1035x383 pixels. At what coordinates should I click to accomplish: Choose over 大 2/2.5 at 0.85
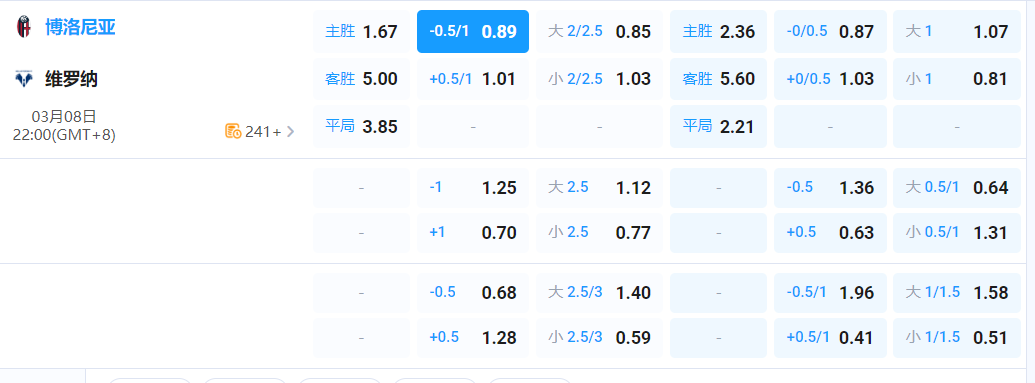599,31
